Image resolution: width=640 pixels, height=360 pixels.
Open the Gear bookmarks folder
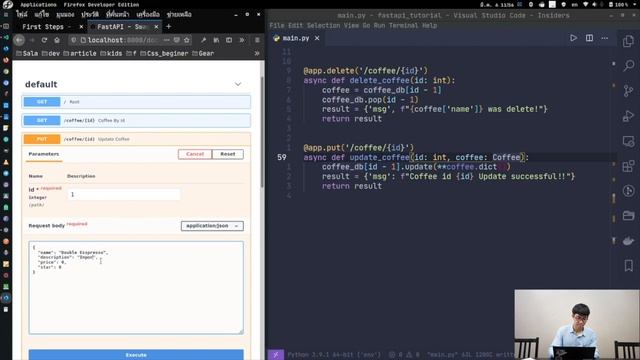[x=203, y=53]
